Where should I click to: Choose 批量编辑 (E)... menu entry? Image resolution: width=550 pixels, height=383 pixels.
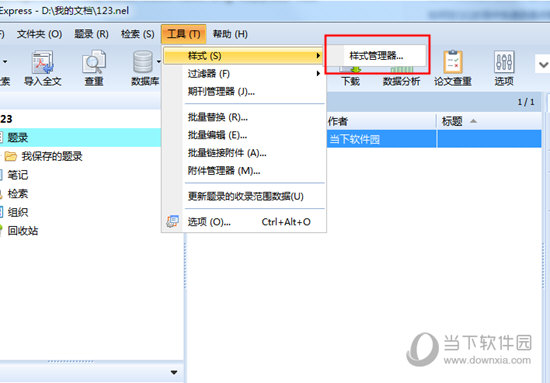pyautogui.click(x=217, y=135)
